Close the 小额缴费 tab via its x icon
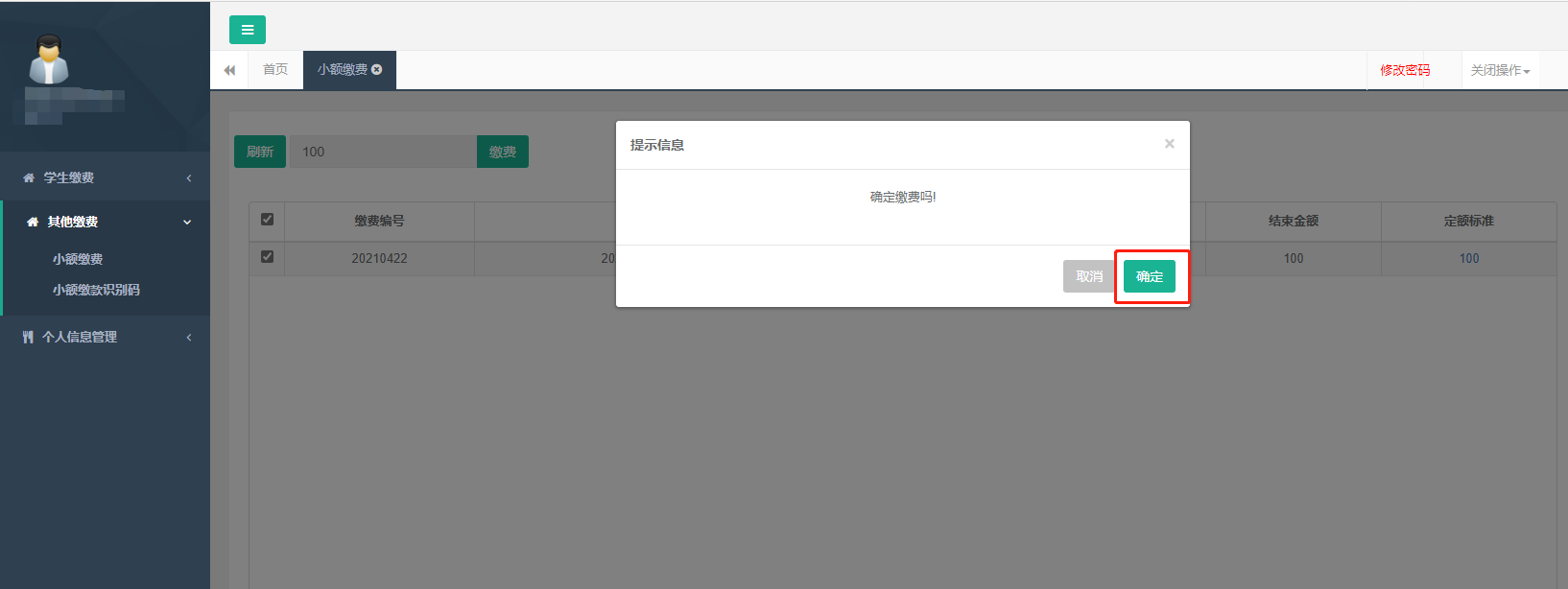This screenshot has width=1568, height=589. [377, 69]
